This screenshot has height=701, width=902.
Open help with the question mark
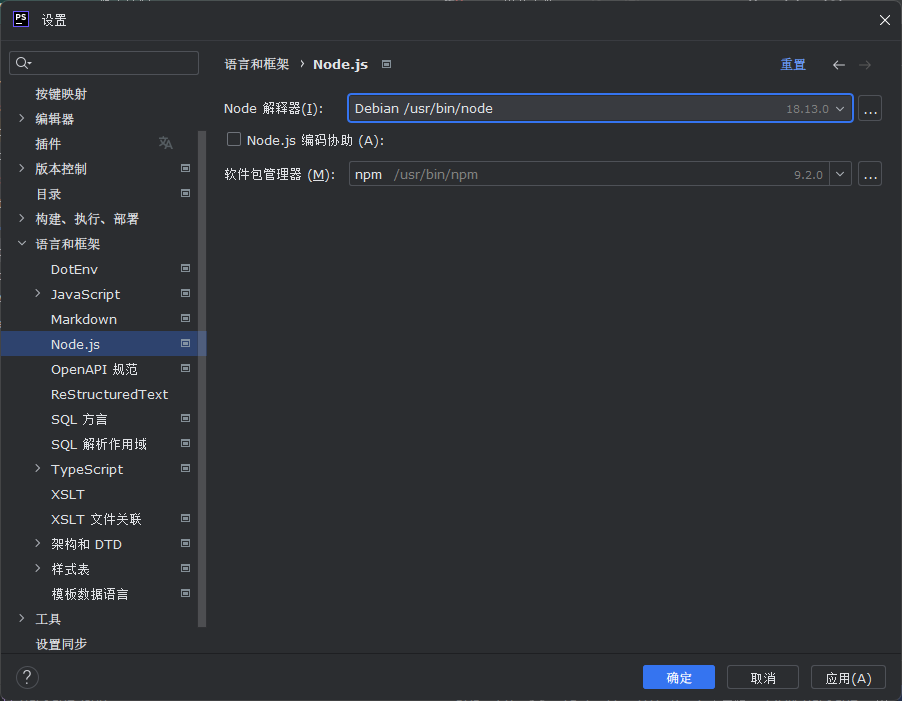point(27,677)
